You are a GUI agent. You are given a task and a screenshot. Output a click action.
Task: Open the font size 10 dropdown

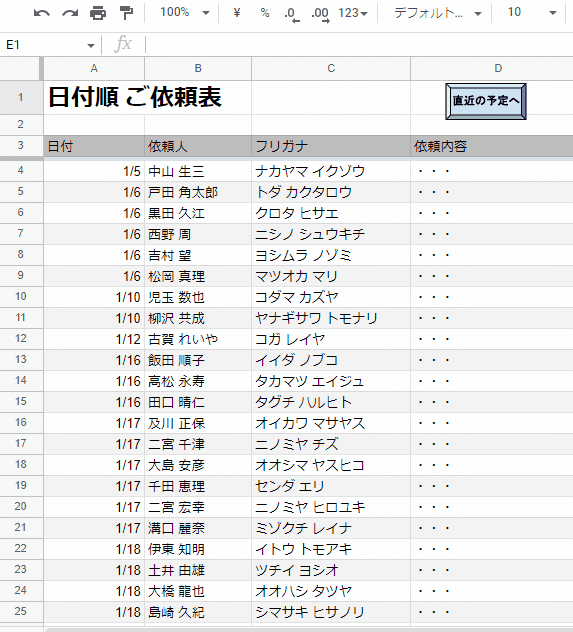pyautogui.click(x=532, y=12)
